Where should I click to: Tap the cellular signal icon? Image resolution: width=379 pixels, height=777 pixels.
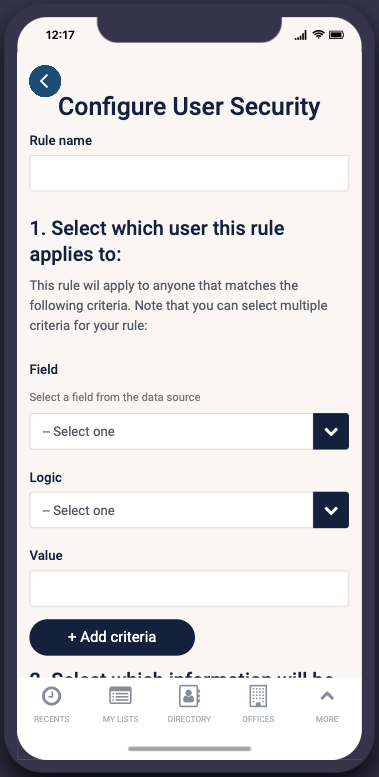[x=301, y=35]
